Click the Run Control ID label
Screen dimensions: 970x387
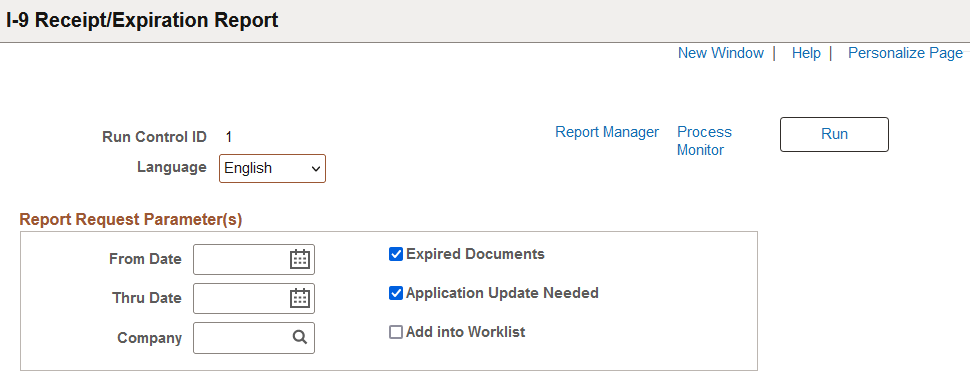(154, 137)
